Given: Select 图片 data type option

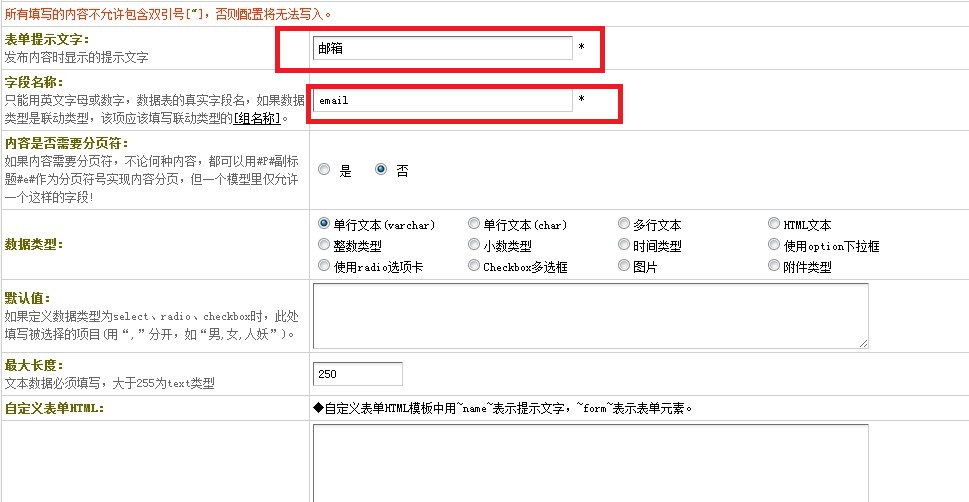Looking at the screenshot, I should tap(624, 266).
